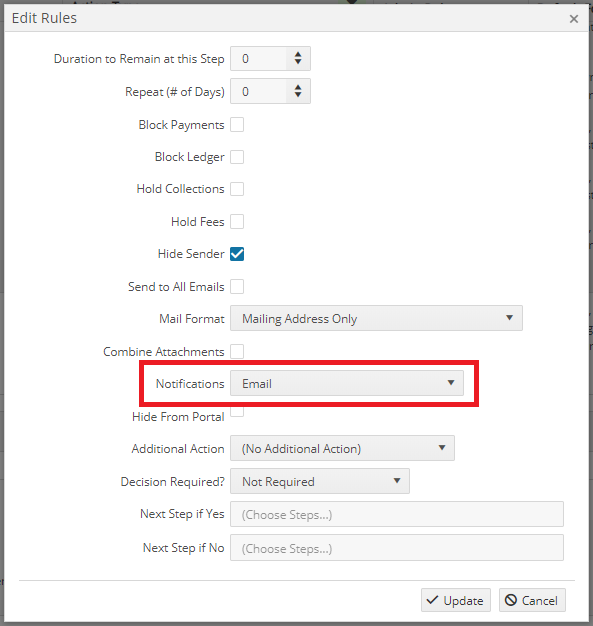Change the Decision Required dropdown

[320, 481]
